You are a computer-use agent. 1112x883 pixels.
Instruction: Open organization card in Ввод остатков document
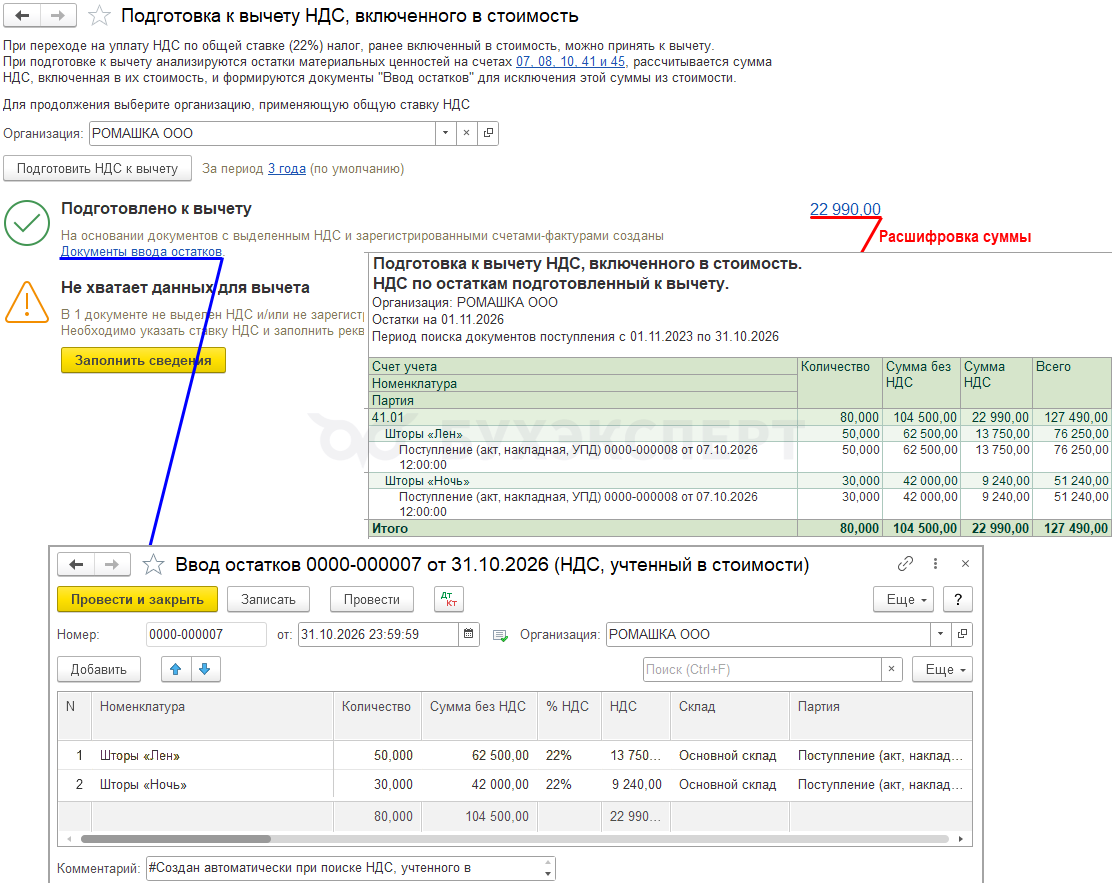[962, 634]
